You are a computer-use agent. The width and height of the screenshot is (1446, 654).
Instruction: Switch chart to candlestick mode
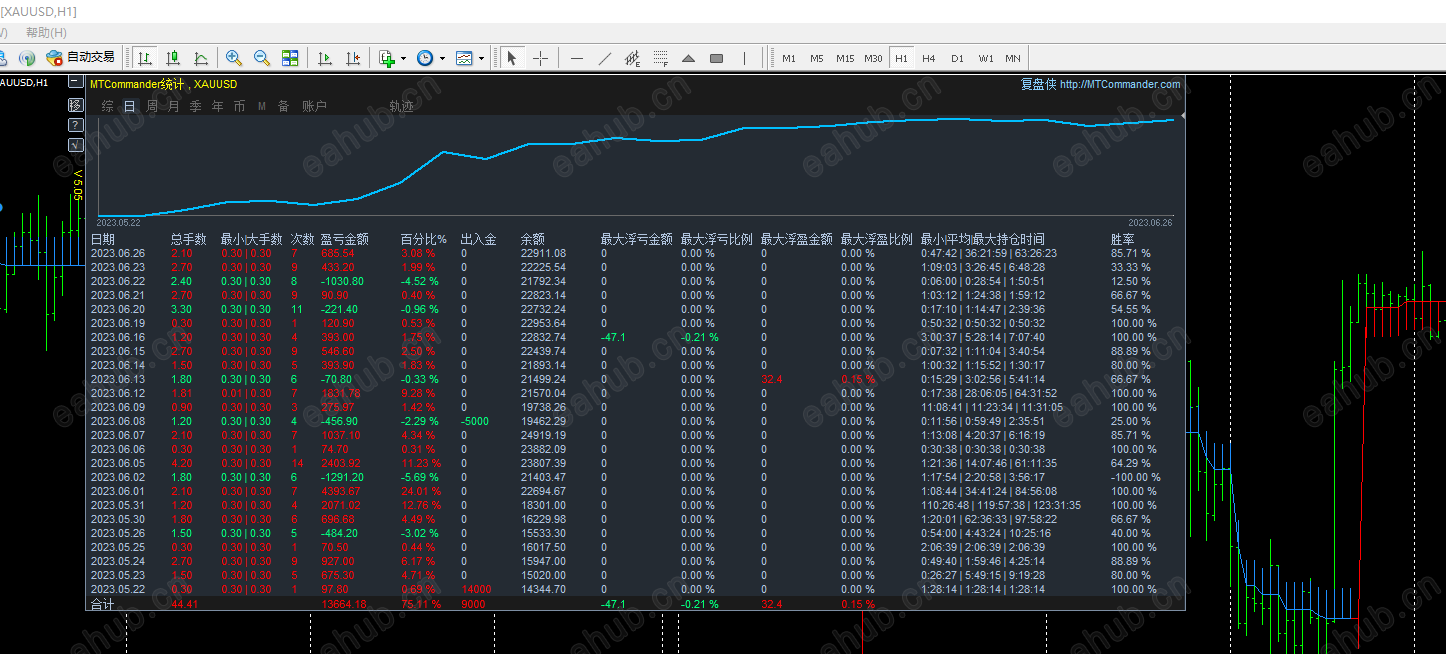pyautogui.click(x=173, y=58)
